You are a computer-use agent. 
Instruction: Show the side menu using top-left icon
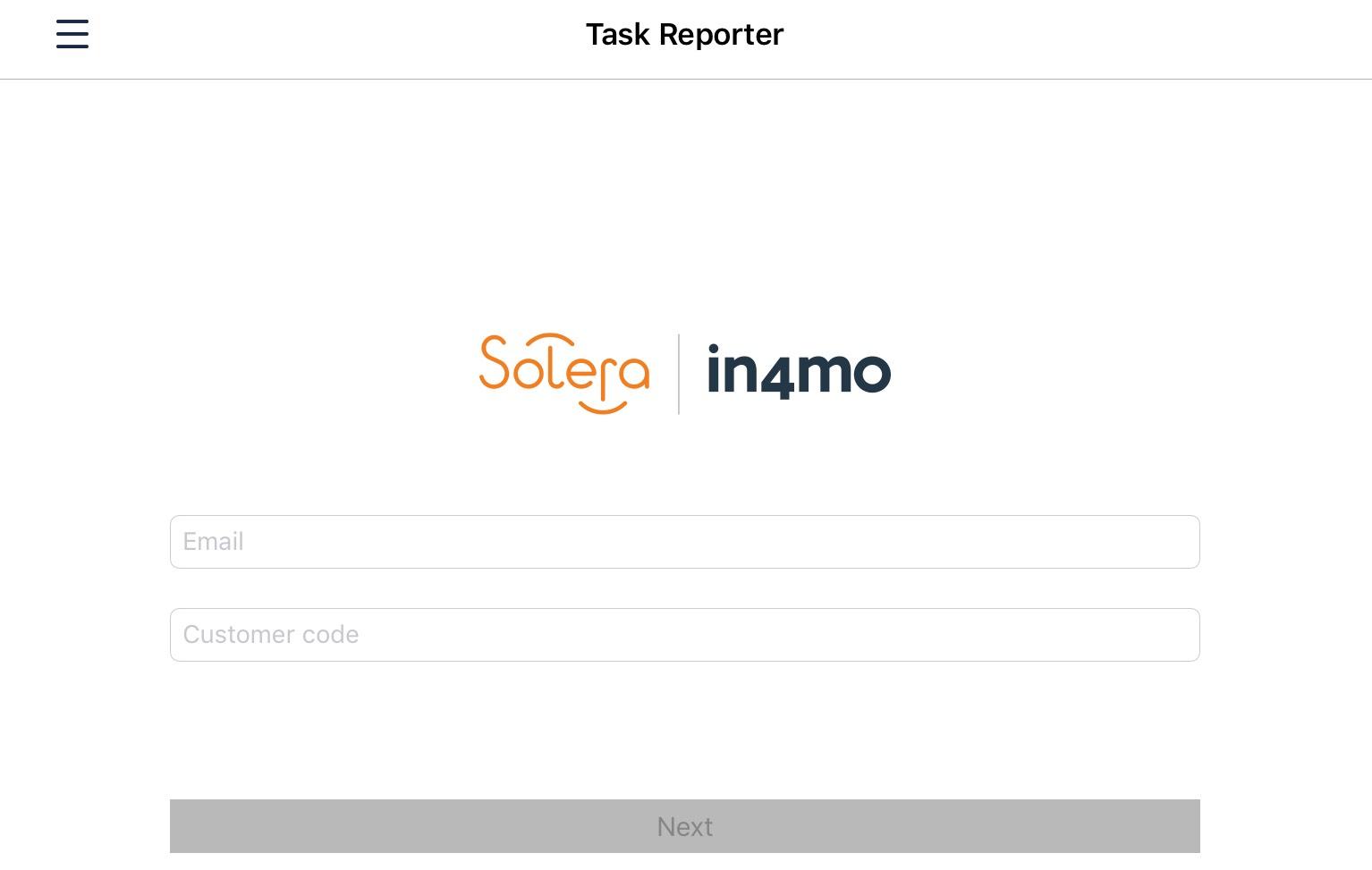coord(72,34)
